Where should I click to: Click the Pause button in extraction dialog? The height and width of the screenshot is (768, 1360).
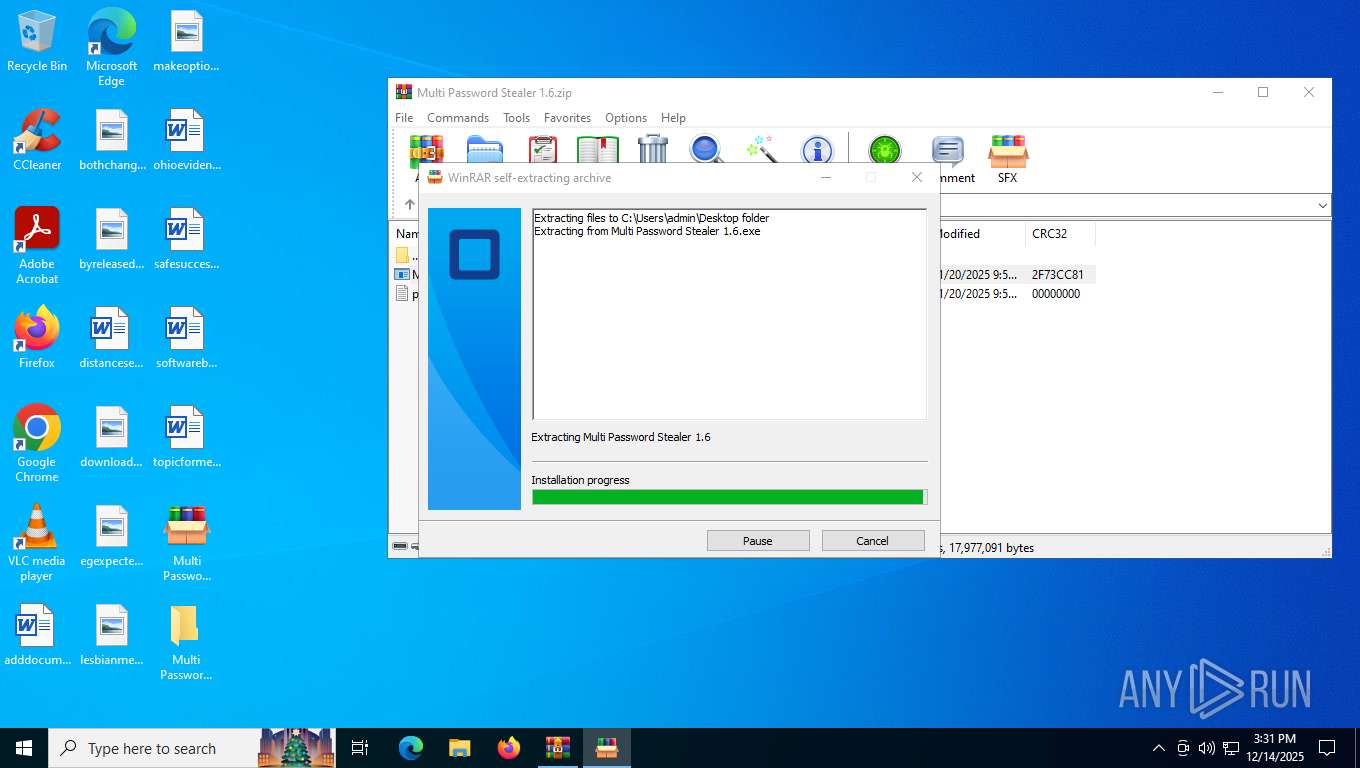758,540
